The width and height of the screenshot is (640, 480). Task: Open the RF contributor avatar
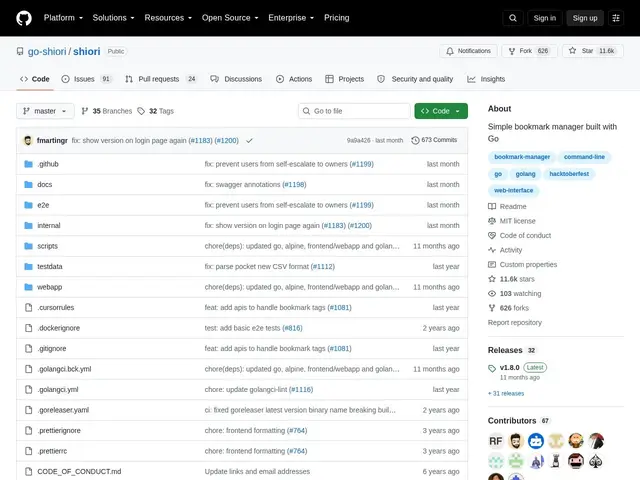pyautogui.click(x=496, y=441)
